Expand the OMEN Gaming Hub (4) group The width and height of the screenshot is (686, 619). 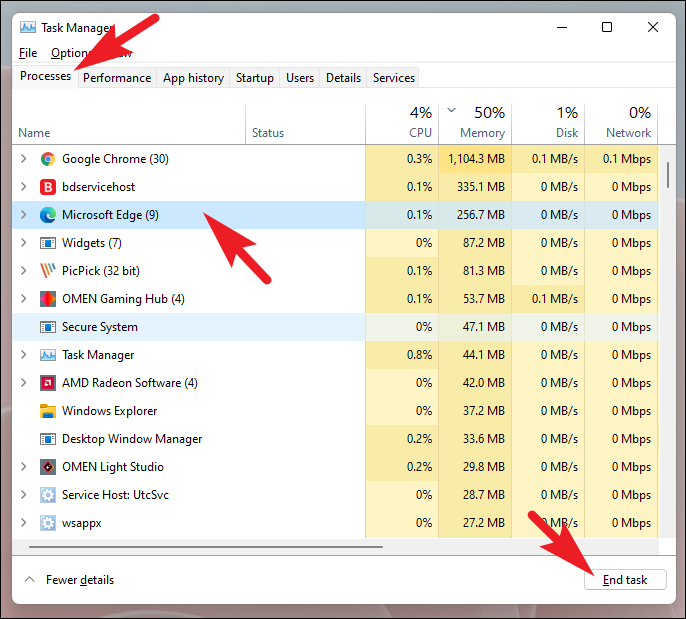(x=24, y=298)
